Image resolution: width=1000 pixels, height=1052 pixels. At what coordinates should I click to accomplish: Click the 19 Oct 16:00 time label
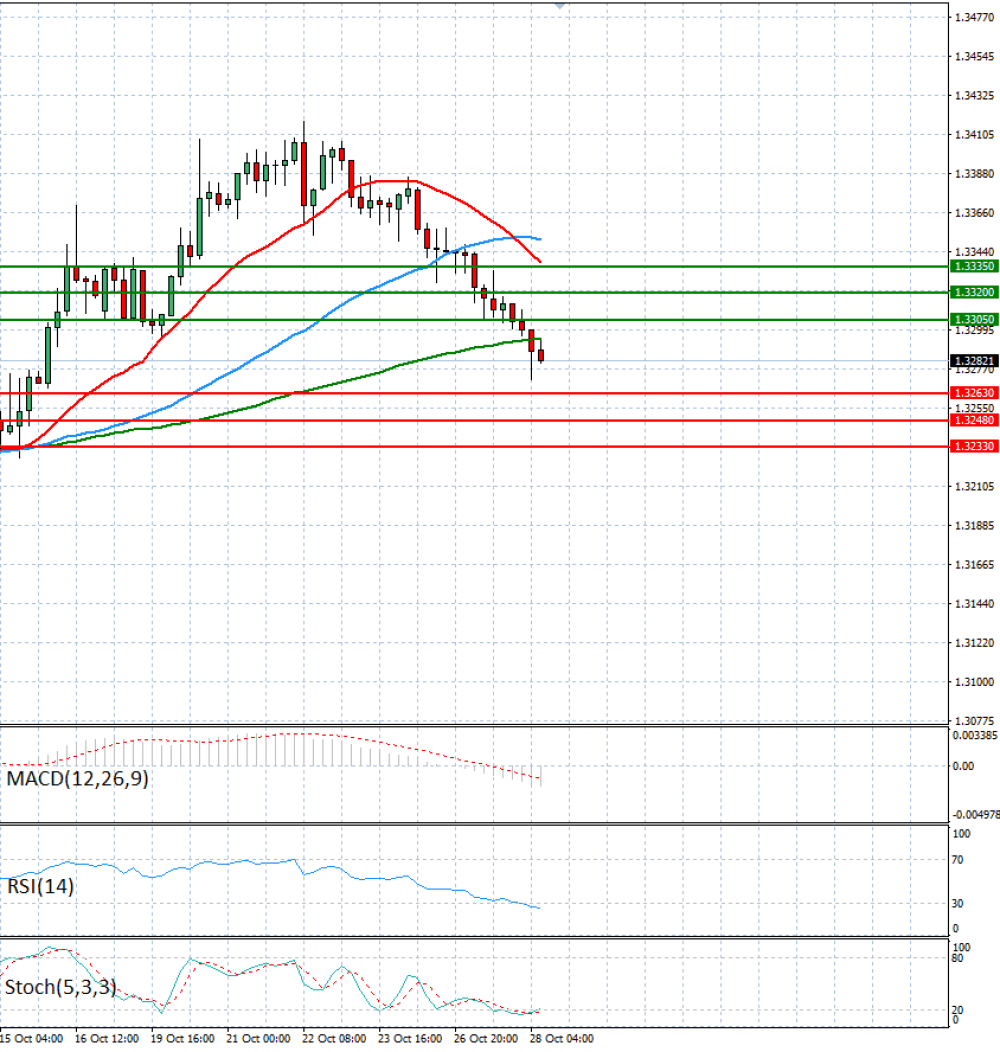click(183, 1039)
